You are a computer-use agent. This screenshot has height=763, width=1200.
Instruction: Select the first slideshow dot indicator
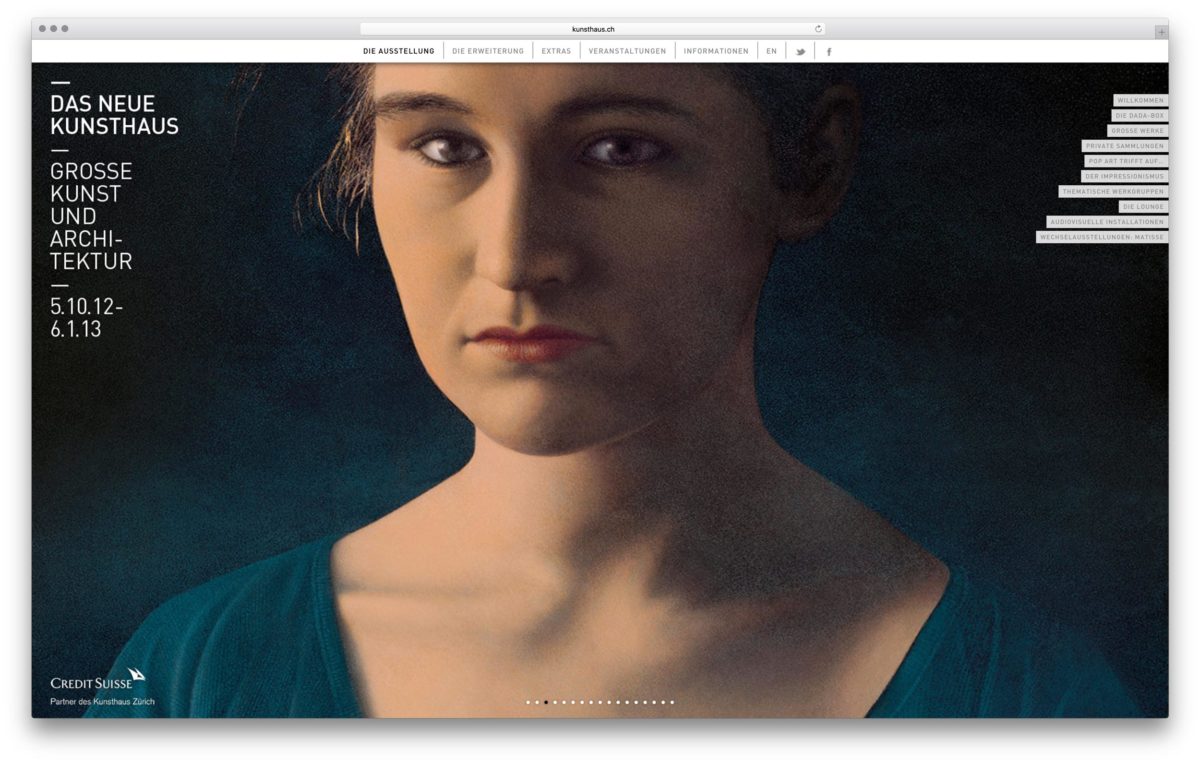(x=528, y=702)
